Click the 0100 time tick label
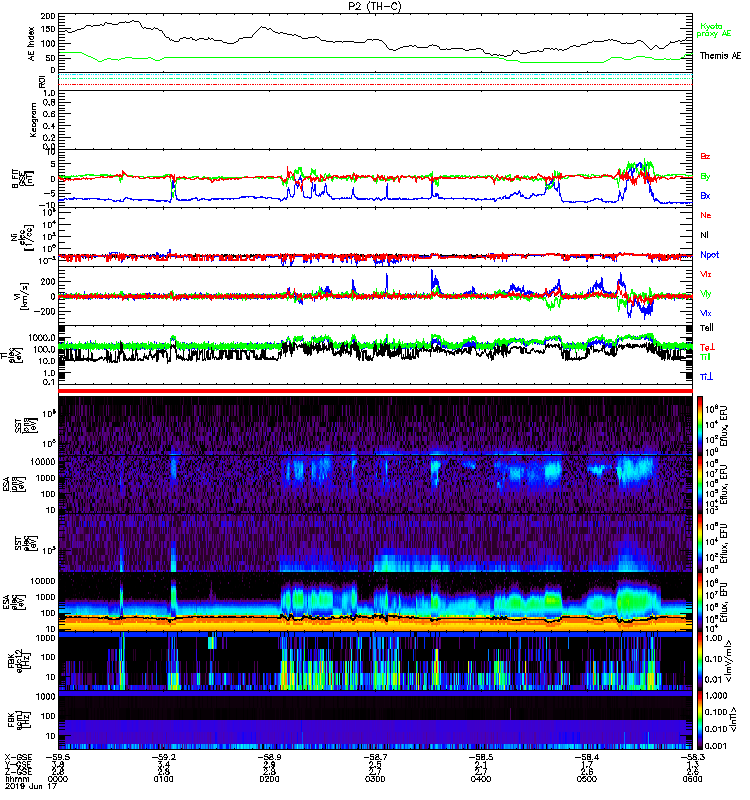 point(163,779)
